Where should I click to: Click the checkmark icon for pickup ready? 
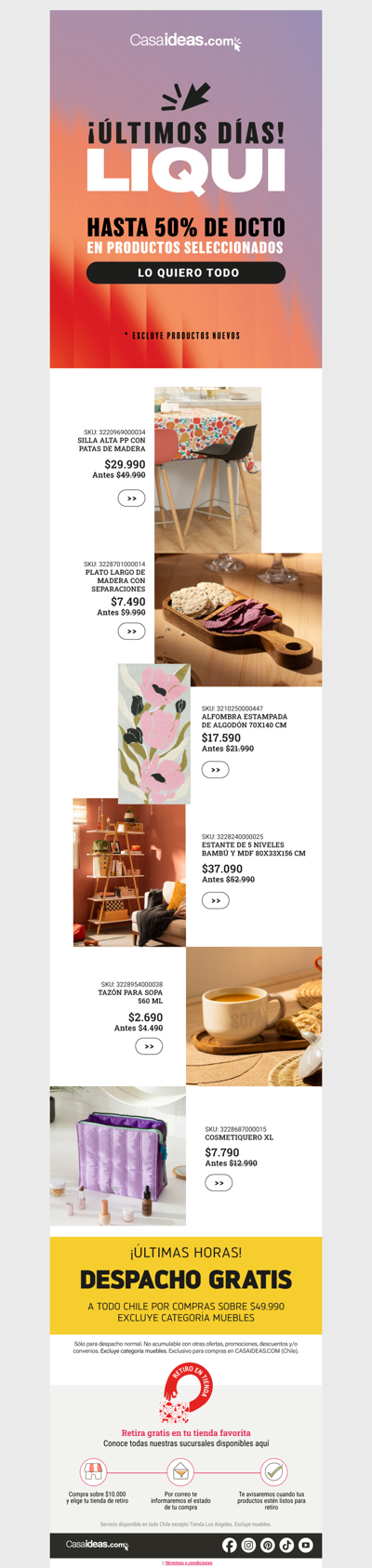(x=272, y=1472)
